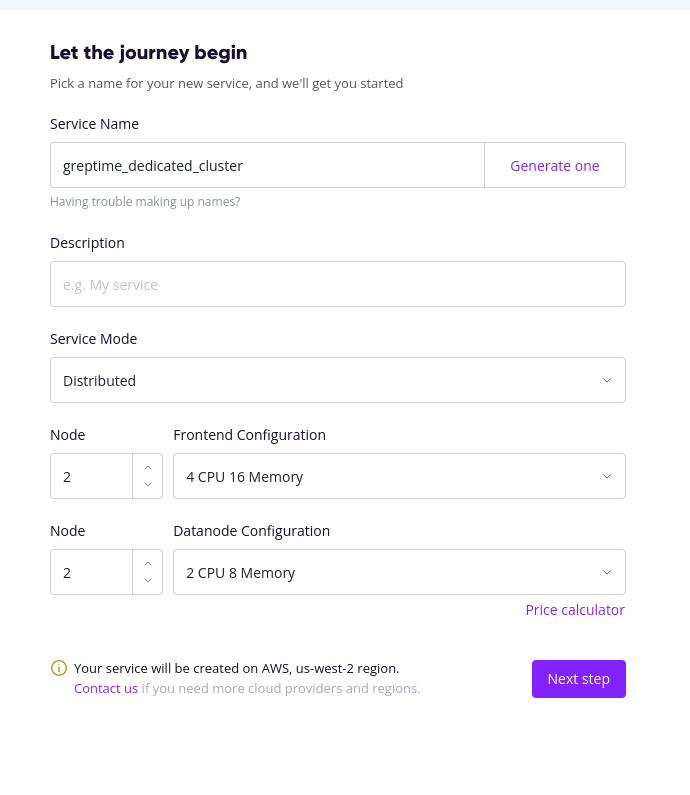Viewport: 690px width, 795px height.
Task: Open the Datanode Configuration dropdown
Action: [x=607, y=572]
